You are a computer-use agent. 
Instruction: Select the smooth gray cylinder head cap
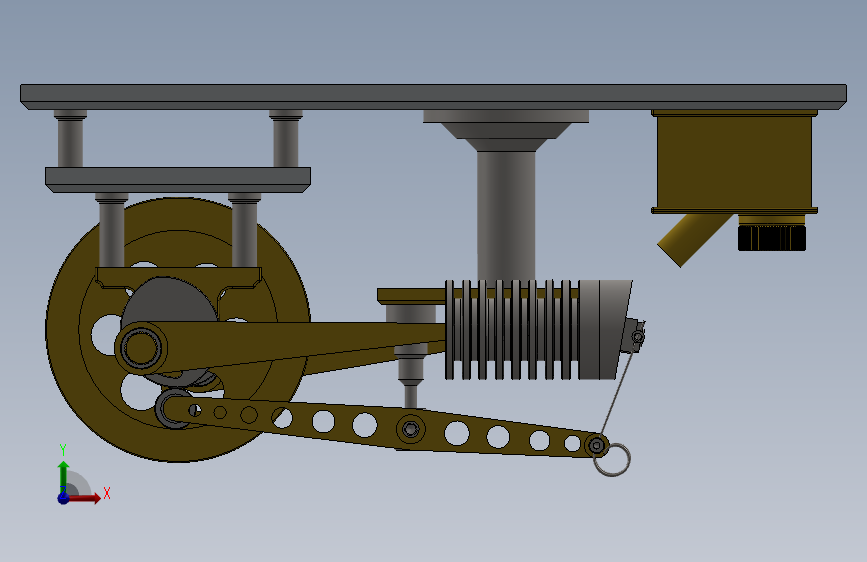pos(605,330)
